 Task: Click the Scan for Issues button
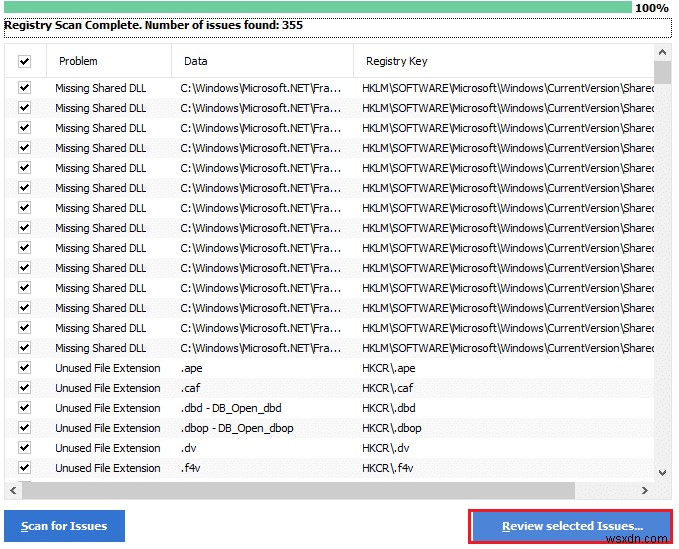pos(65,526)
